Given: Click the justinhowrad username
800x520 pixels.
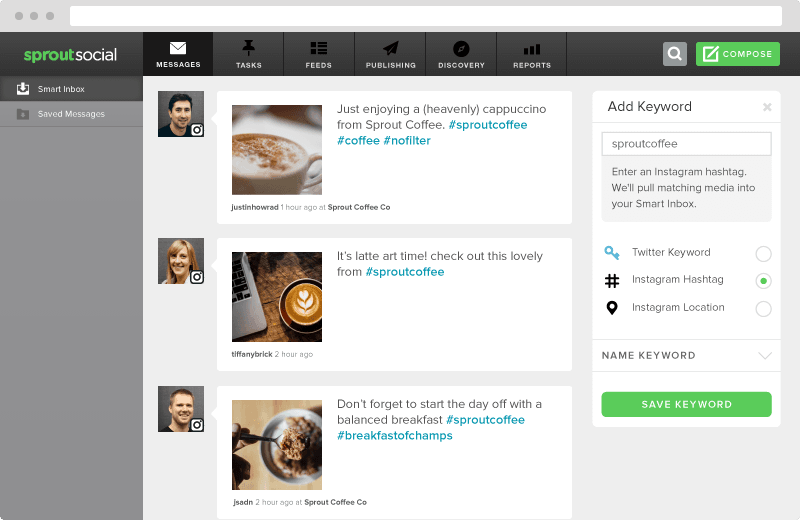Looking at the screenshot, I should coord(255,207).
